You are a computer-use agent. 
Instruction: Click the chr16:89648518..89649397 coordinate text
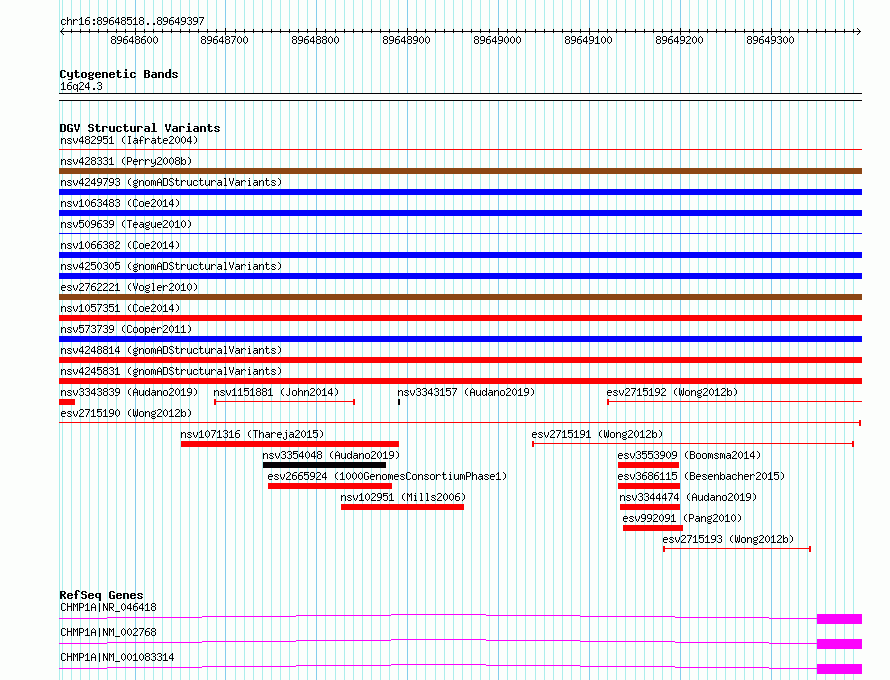tap(132, 21)
